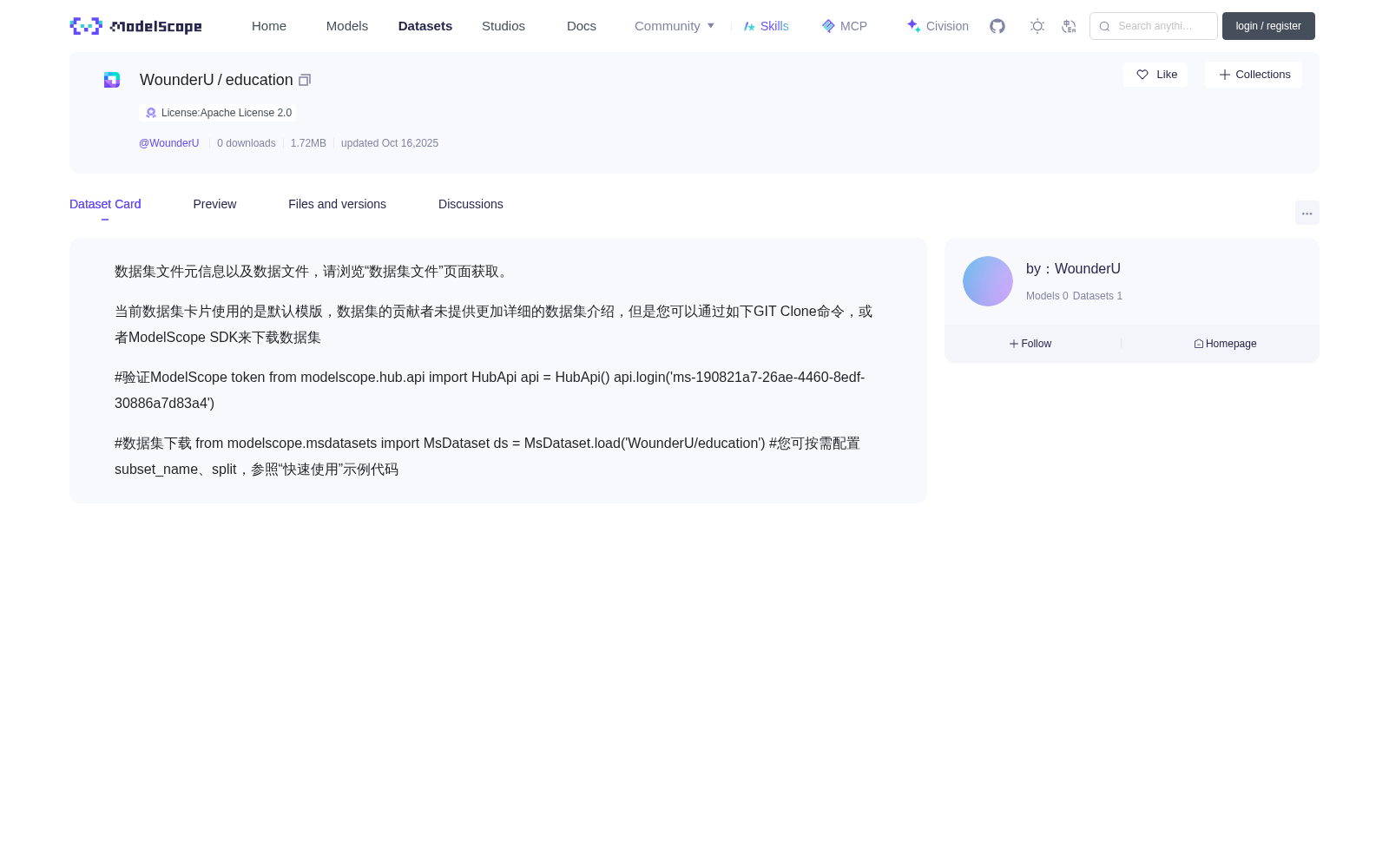Screen dimensions: 1389x868
Task: Switch to the Preview tab
Action: 214,204
